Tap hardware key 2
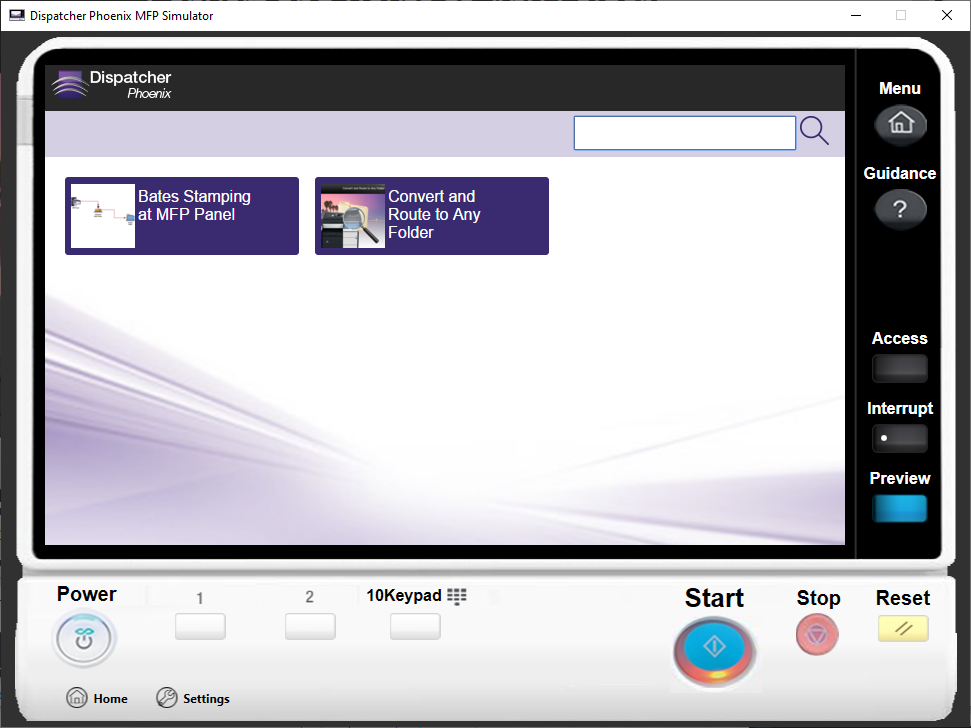971x728 pixels. coord(310,626)
